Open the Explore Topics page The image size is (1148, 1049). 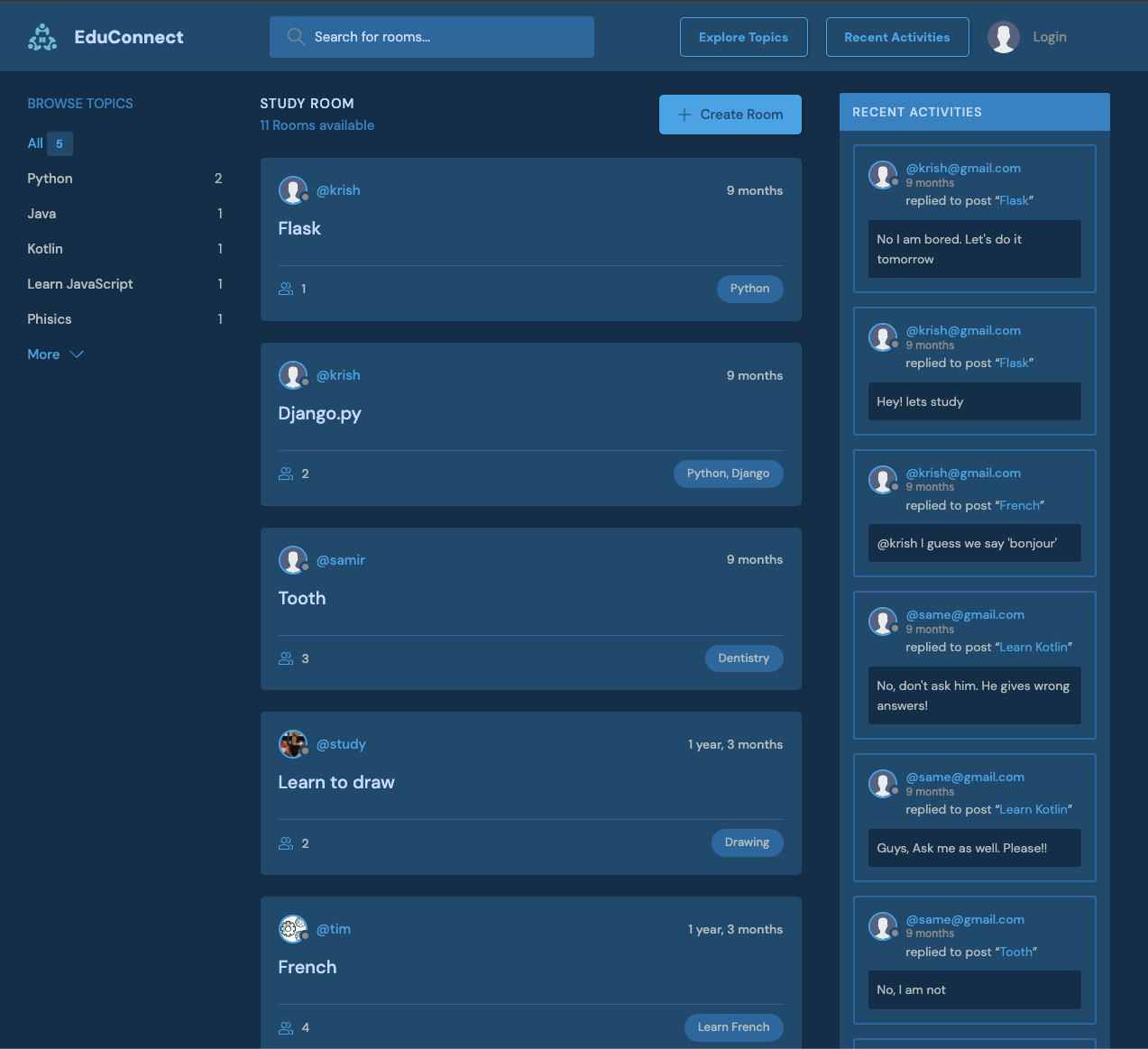[744, 37]
